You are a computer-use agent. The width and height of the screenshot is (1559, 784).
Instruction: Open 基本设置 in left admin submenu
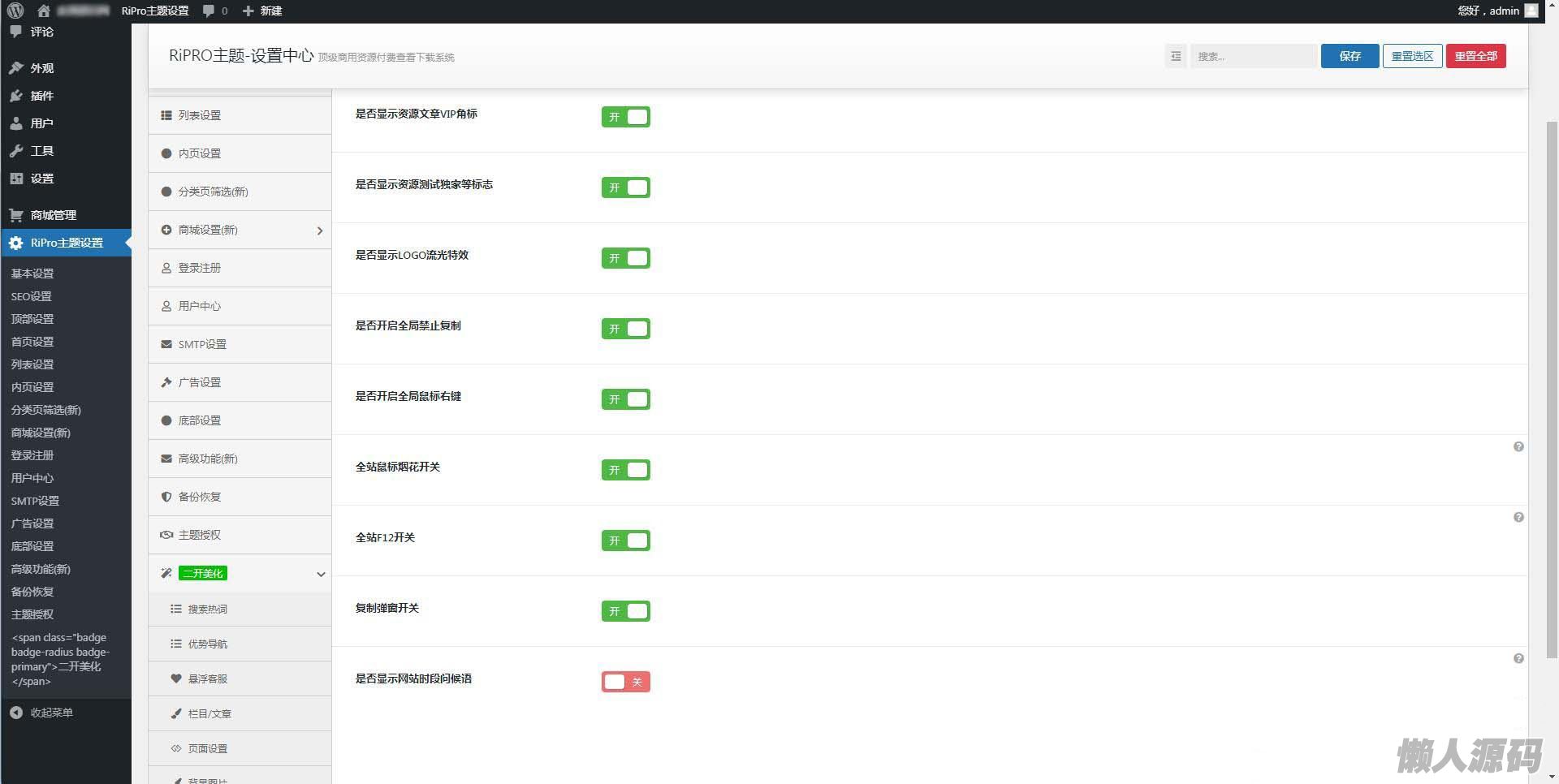pyautogui.click(x=32, y=274)
